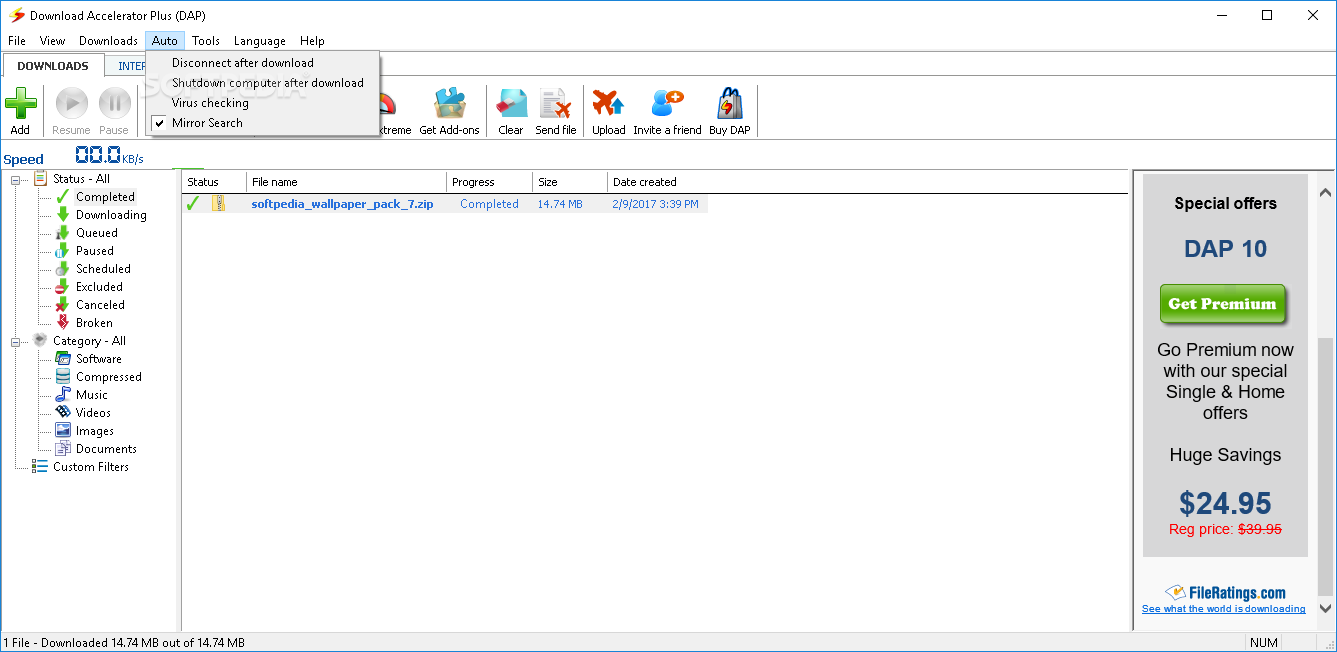Click the zip file icon in download row
The width and height of the screenshot is (1337, 652).
[218, 204]
